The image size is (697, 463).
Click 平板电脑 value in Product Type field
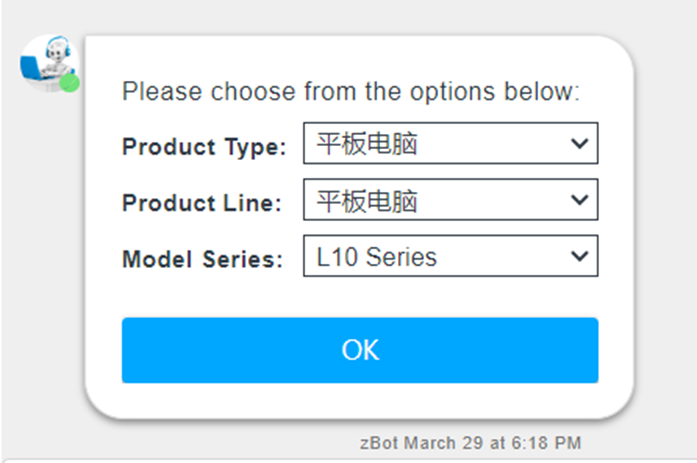point(367,144)
